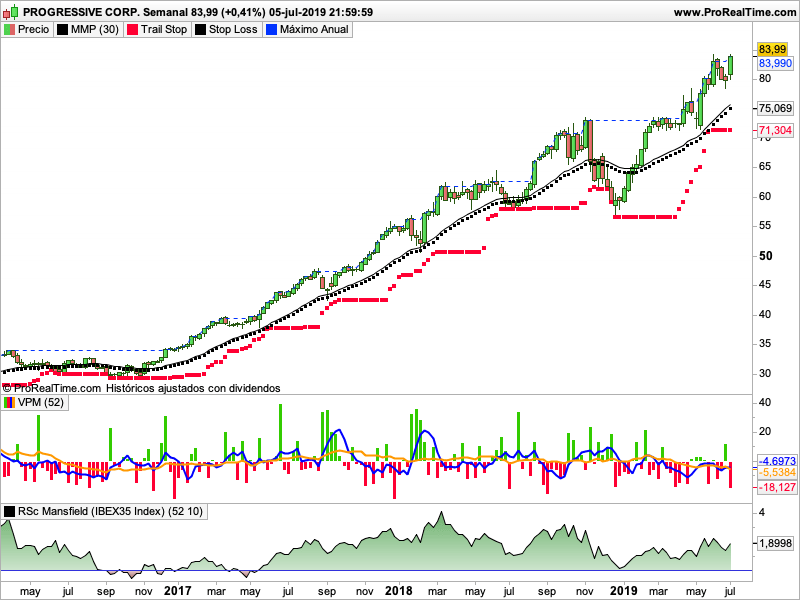Viewport: 800px width, 600px height.
Task: Click the green Precio legend icon
Action: (10, 30)
